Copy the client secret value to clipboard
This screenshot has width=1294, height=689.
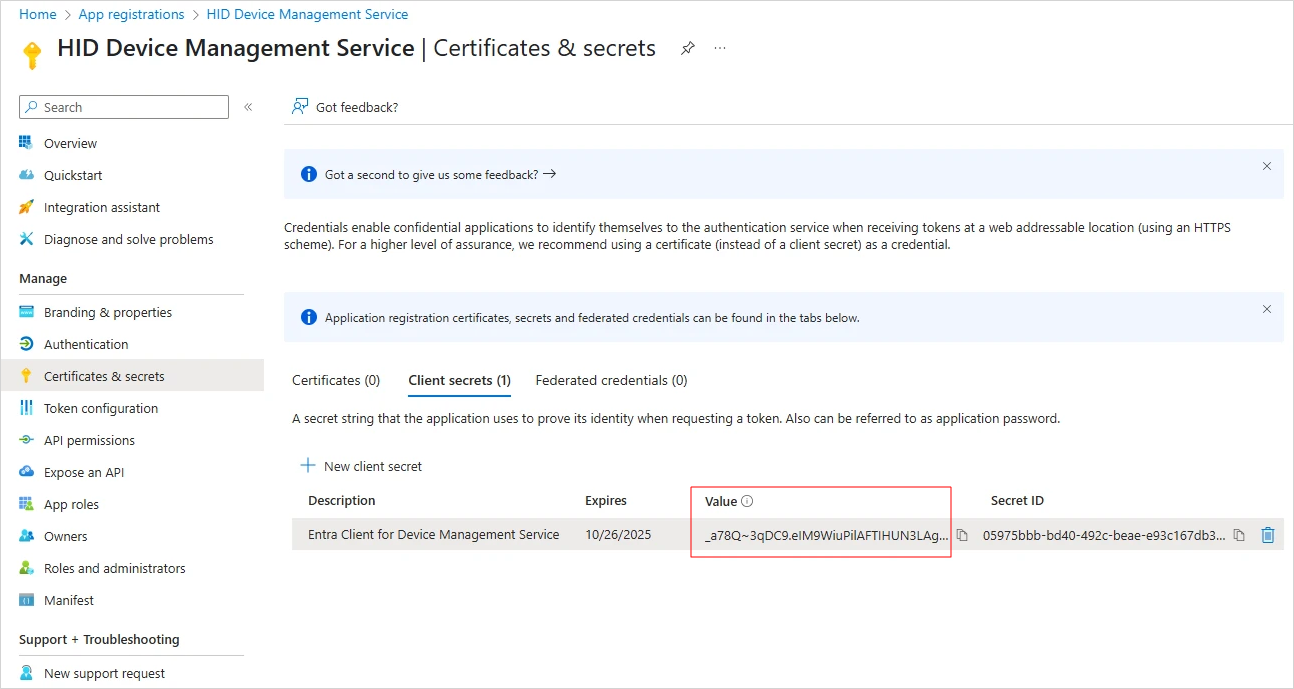(962, 535)
